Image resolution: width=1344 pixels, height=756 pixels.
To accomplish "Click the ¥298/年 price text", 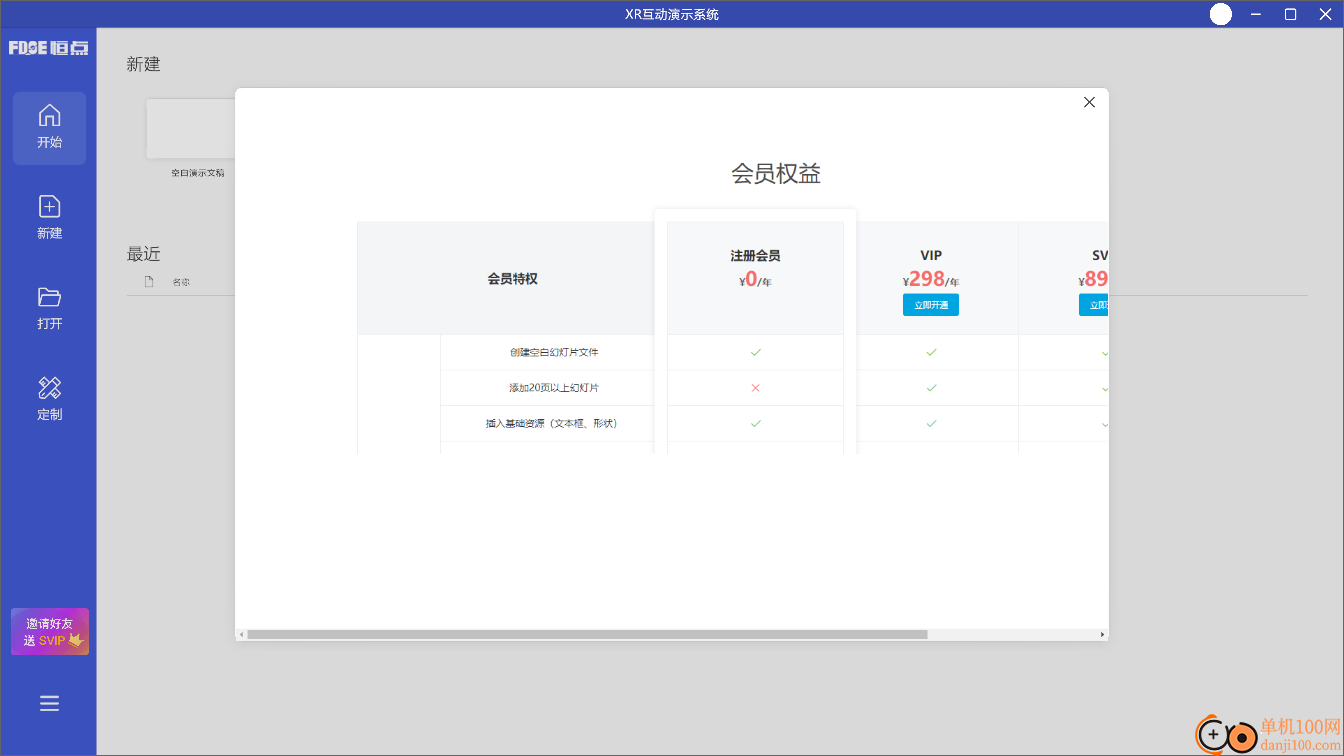I will tap(931, 280).
